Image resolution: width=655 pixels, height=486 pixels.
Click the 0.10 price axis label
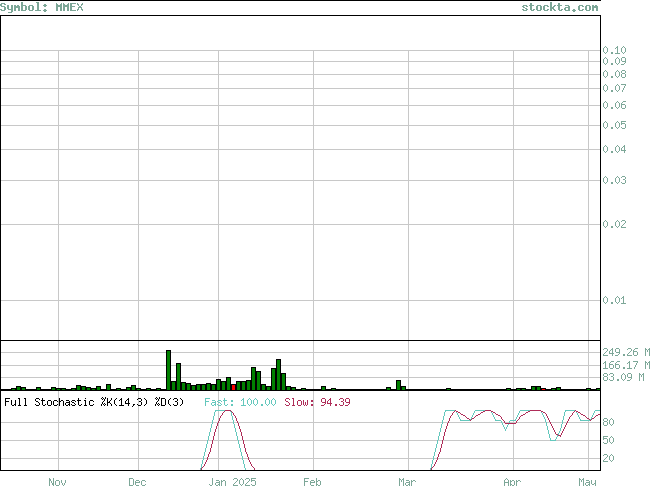point(614,50)
